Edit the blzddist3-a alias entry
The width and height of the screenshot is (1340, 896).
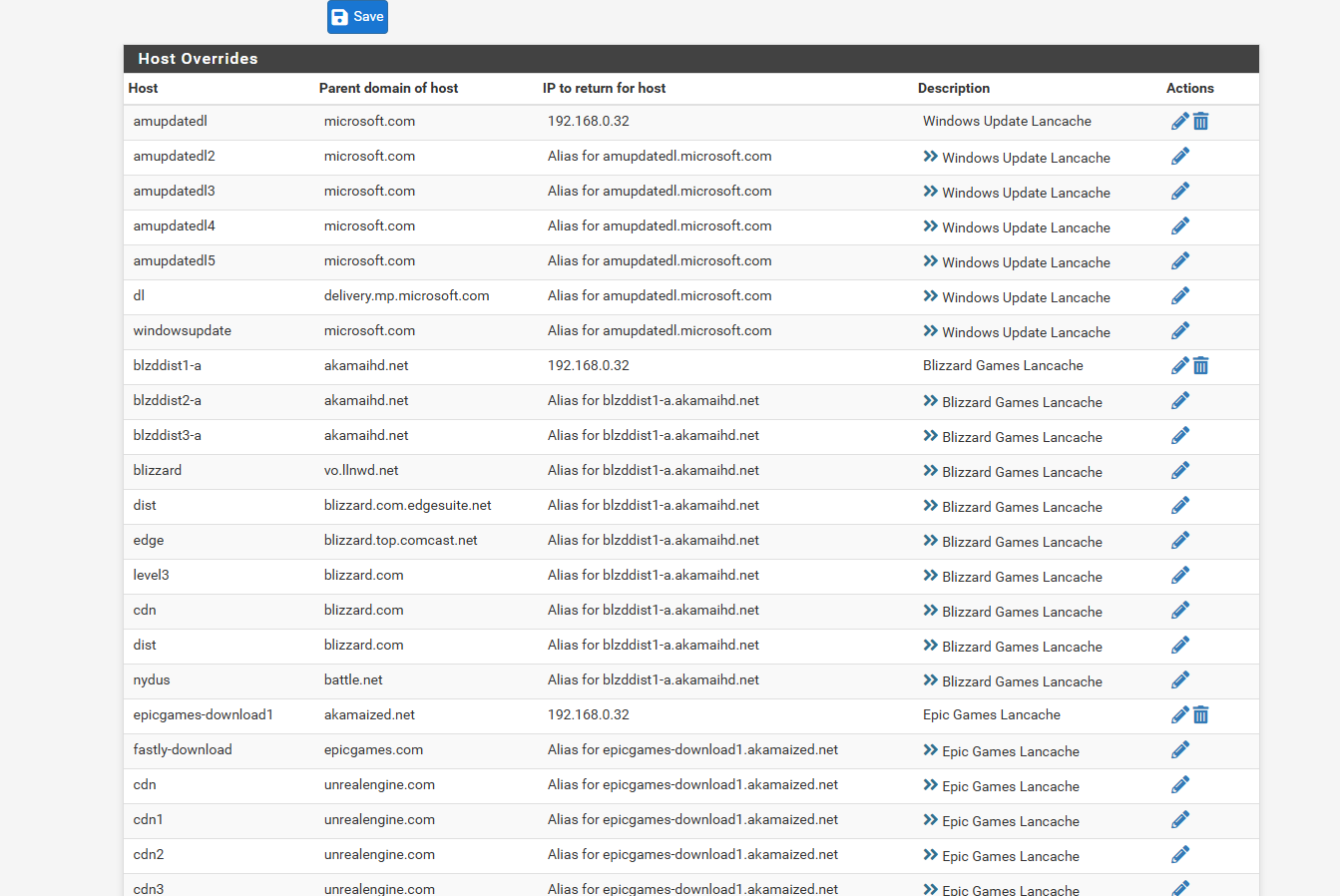click(x=1180, y=435)
